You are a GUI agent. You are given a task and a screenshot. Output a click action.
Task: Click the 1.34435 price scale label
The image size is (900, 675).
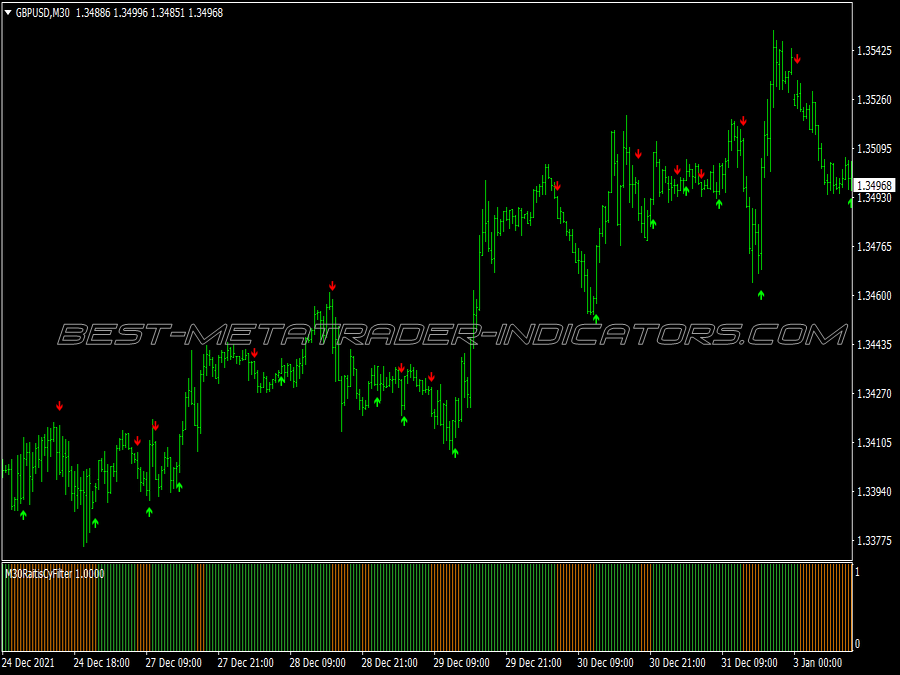tap(874, 344)
